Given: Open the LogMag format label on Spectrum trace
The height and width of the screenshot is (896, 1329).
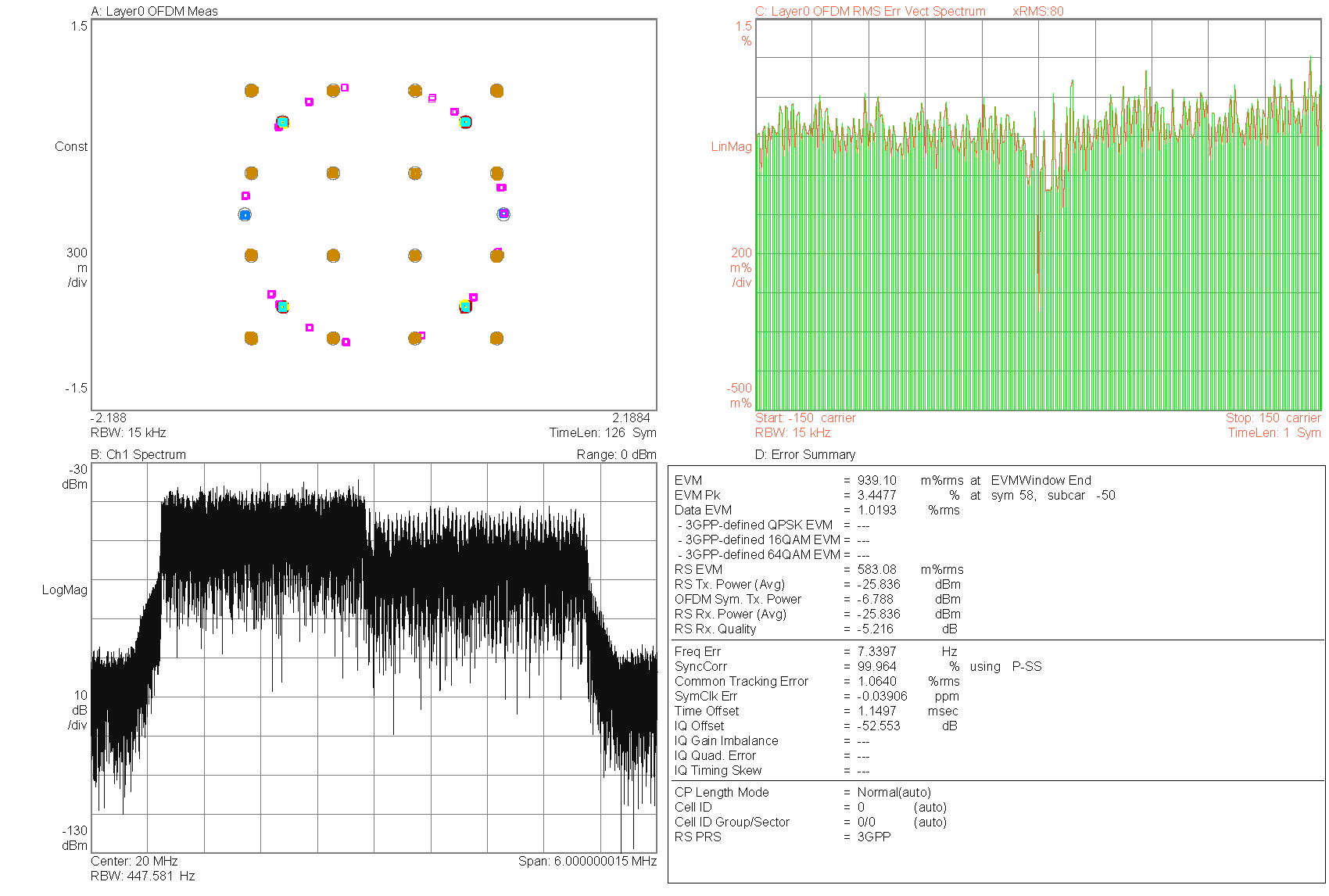Looking at the screenshot, I should point(65,590).
